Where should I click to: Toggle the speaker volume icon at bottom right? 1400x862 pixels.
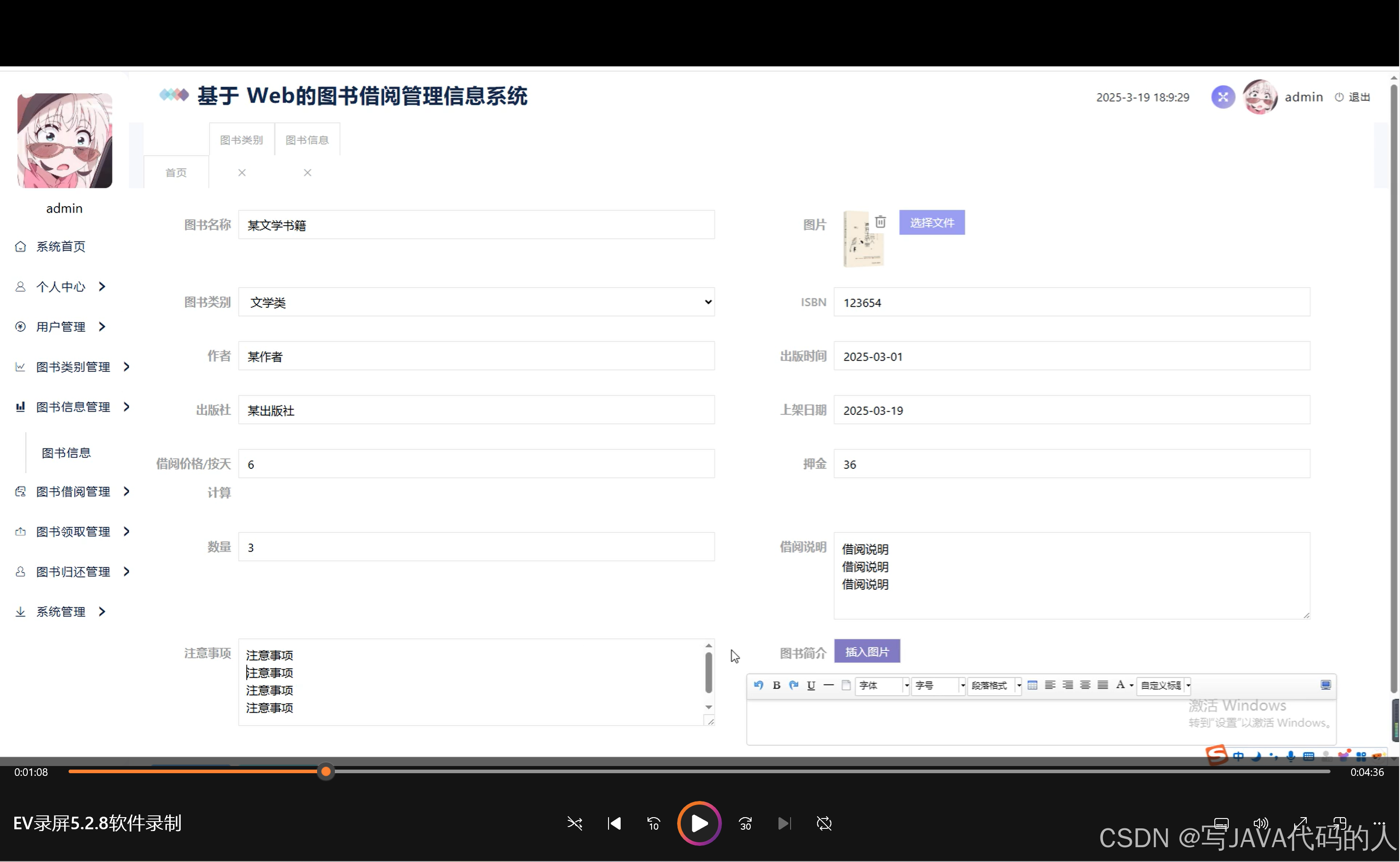pos(1261,823)
